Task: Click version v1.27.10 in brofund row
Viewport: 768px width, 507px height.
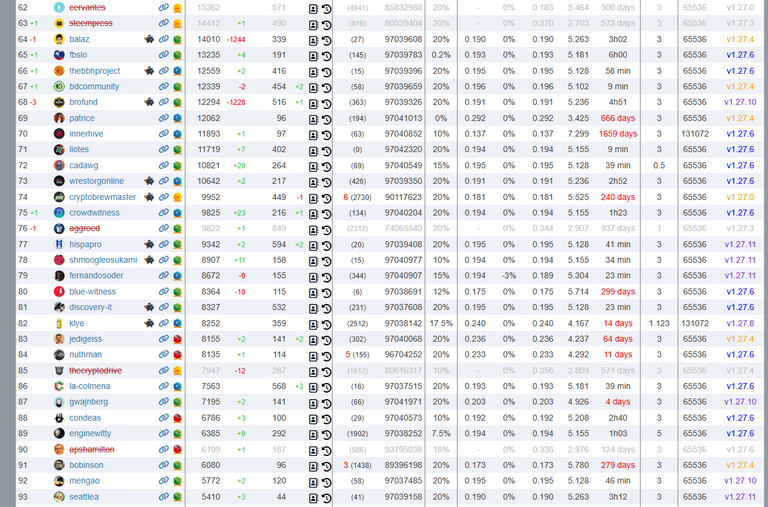Action: (x=740, y=102)
